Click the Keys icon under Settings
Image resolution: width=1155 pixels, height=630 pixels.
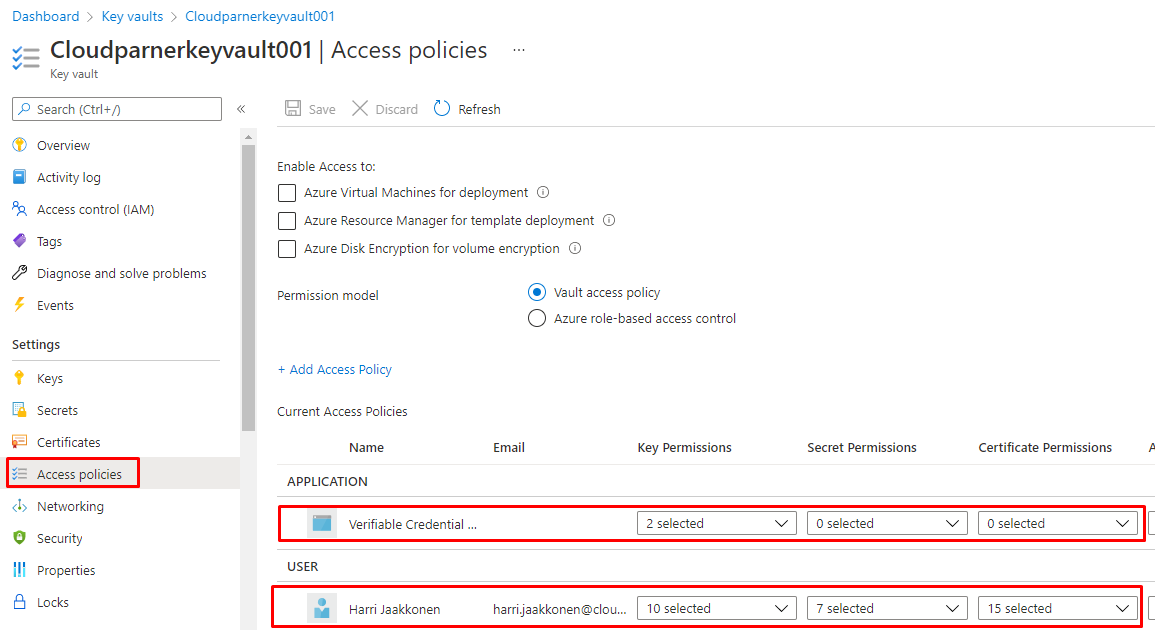click(x=19, y=378)
